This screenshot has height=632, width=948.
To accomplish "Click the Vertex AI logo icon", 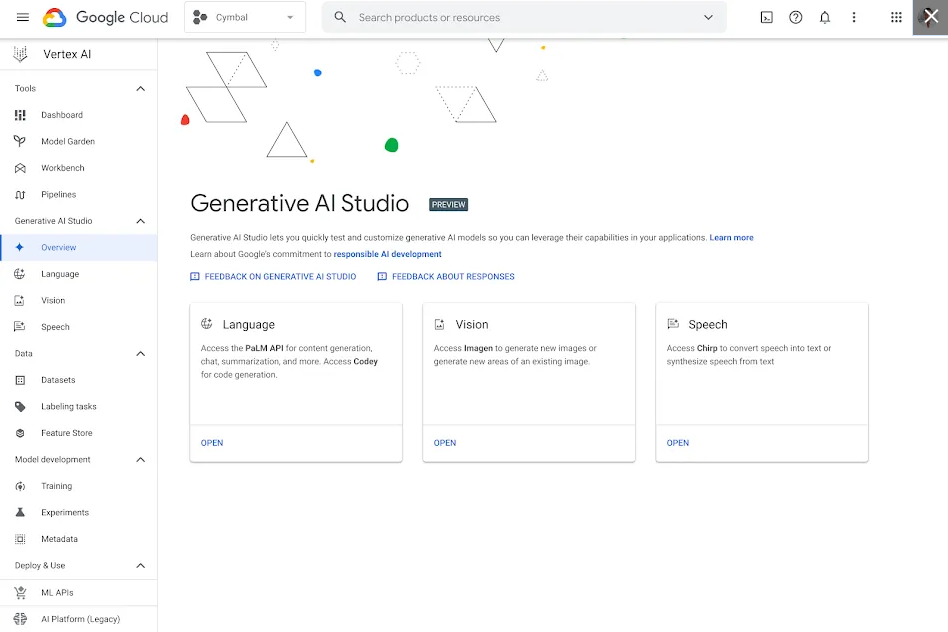I will point(20,54).
